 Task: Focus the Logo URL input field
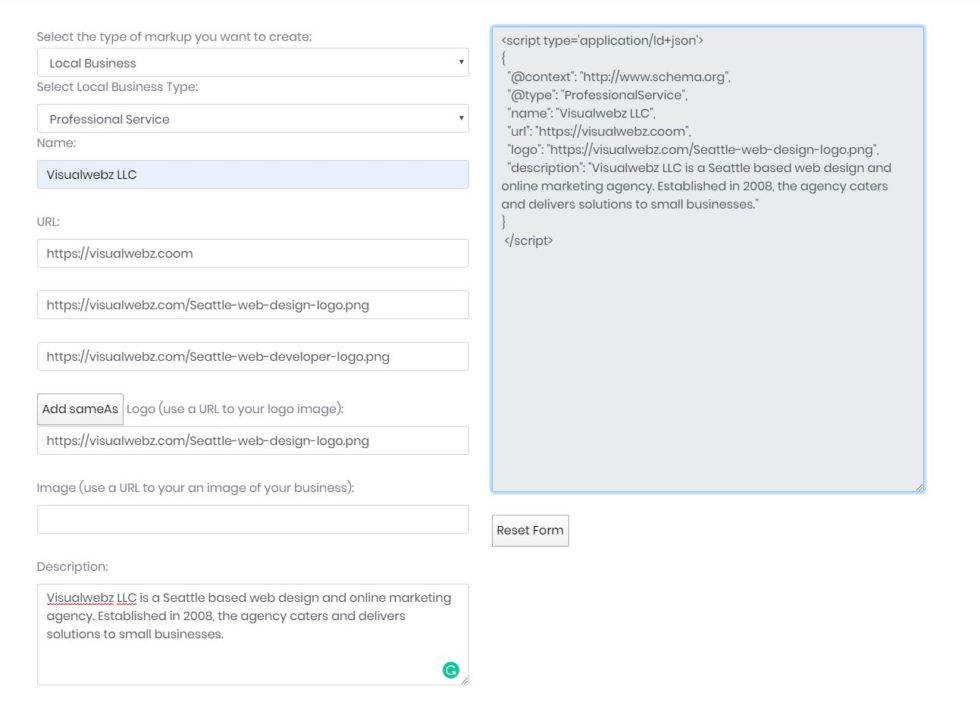click(x=252, y=441)
